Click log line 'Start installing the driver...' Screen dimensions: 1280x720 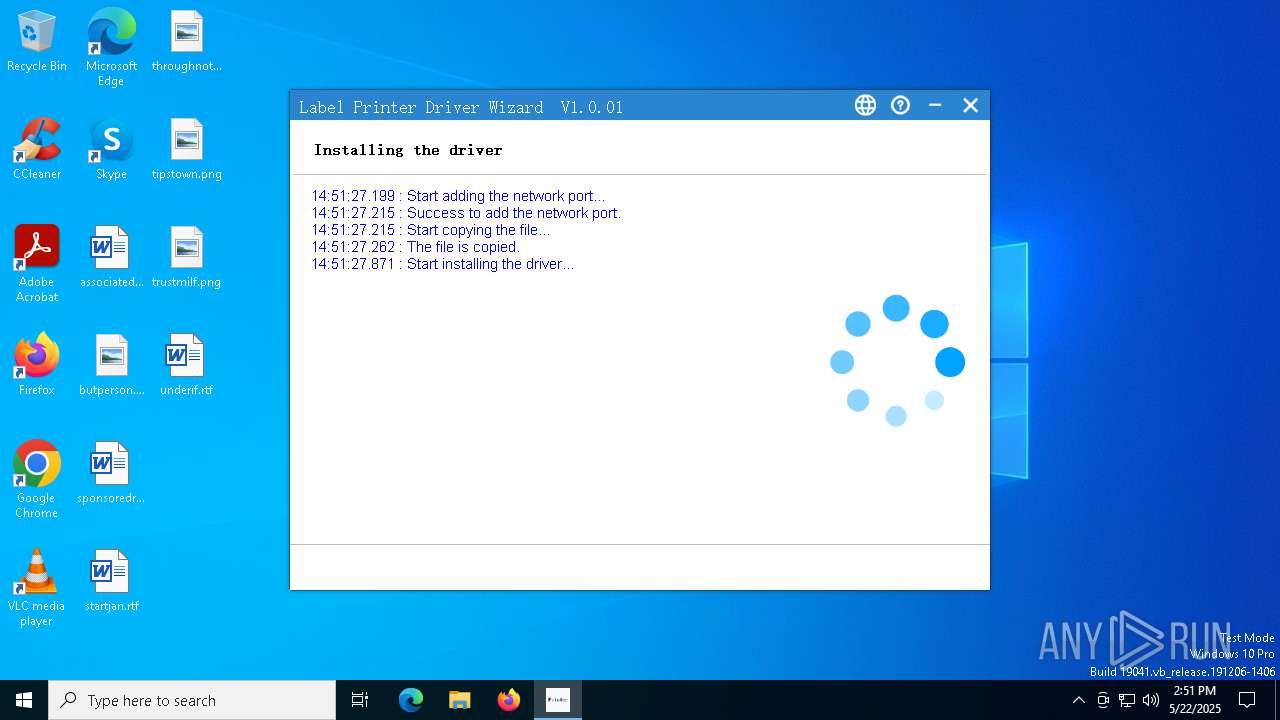442,264
